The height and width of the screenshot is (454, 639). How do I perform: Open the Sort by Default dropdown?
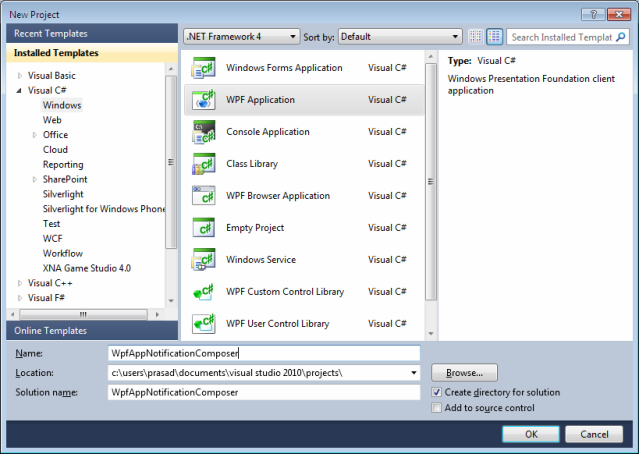400,37
